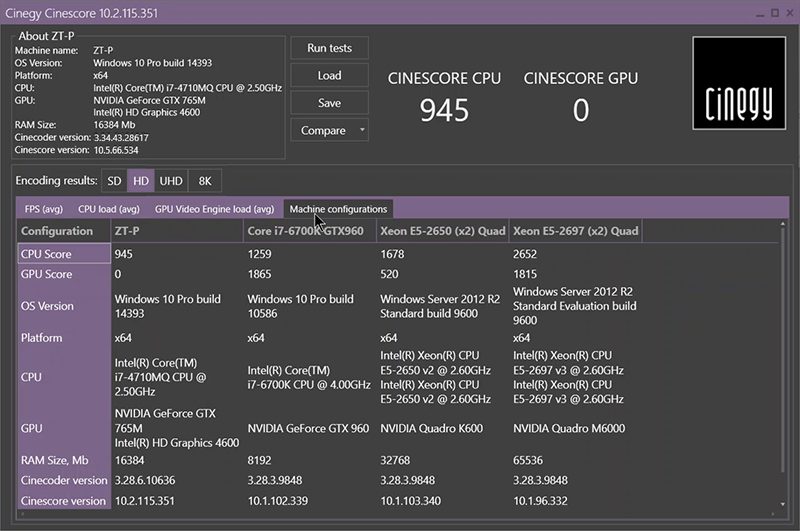Image resolution: width=800 pixels, height=531 pixels.
Task: Select the Cinescore version row label
Action: (x=64, y=501)
